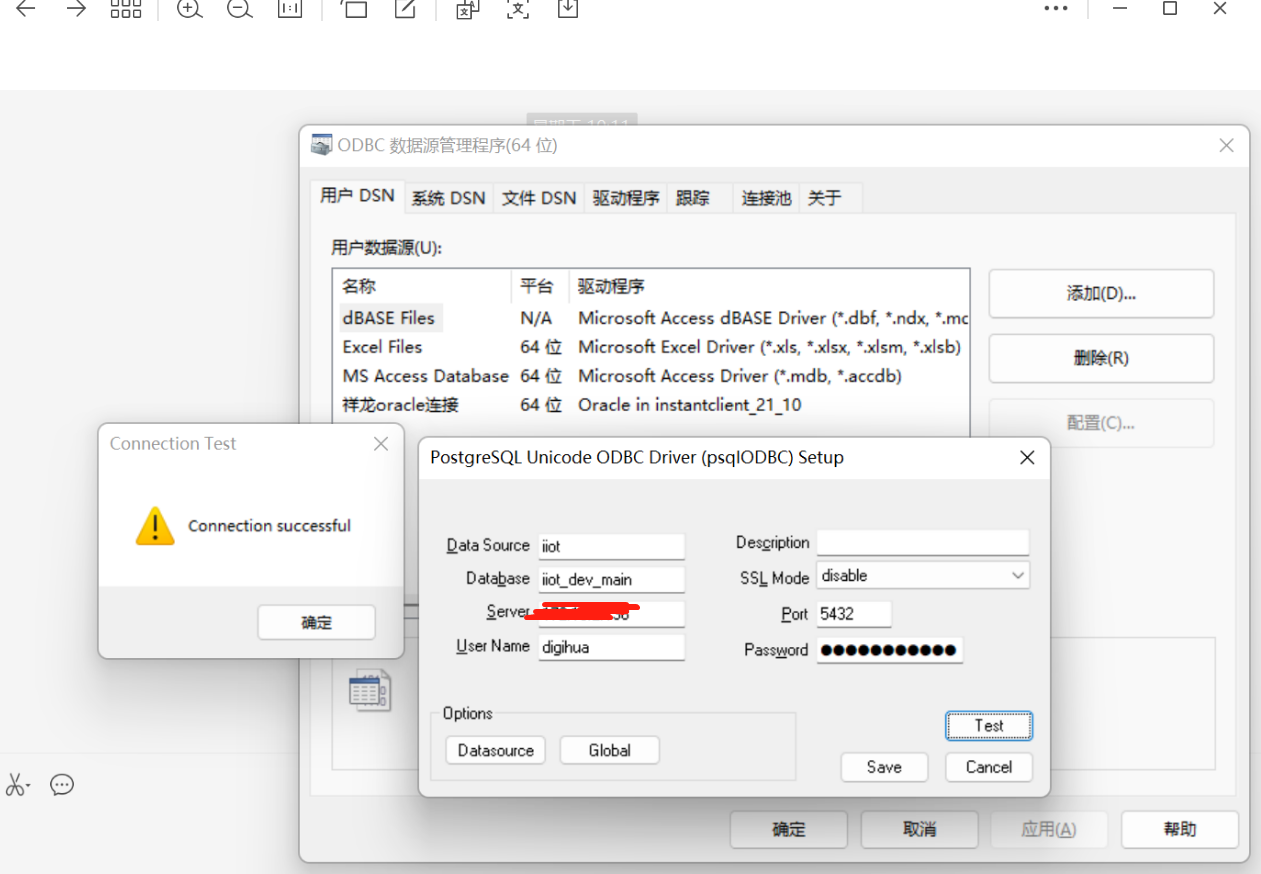The width and height of the screenshot is (1261, 874).
Task: Click the chat bubble icon
Action: (62, 785)
